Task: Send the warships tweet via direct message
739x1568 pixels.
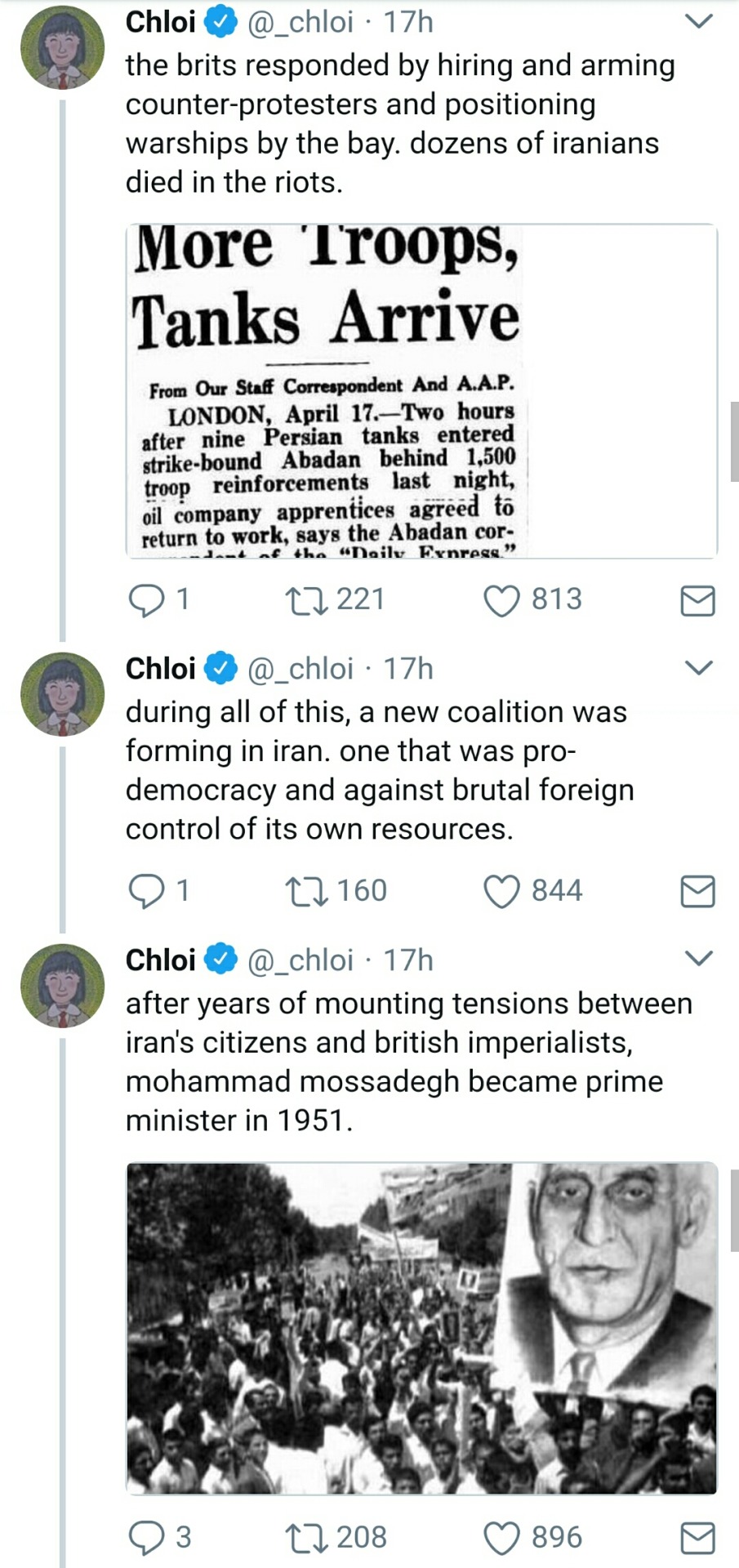Action: pos(697,600)
